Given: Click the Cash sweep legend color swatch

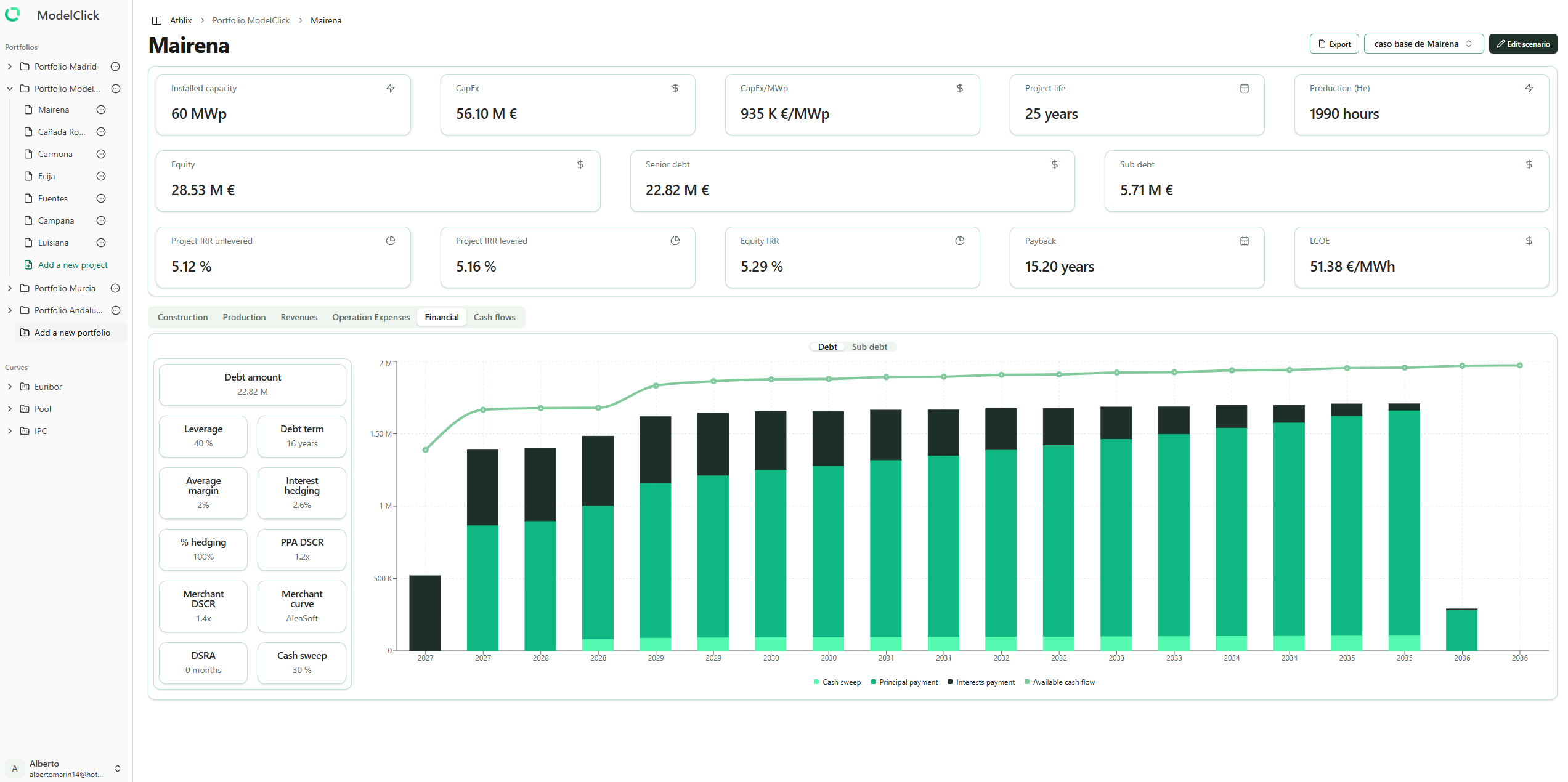Looking at the screenshot, I should (816, 682).
